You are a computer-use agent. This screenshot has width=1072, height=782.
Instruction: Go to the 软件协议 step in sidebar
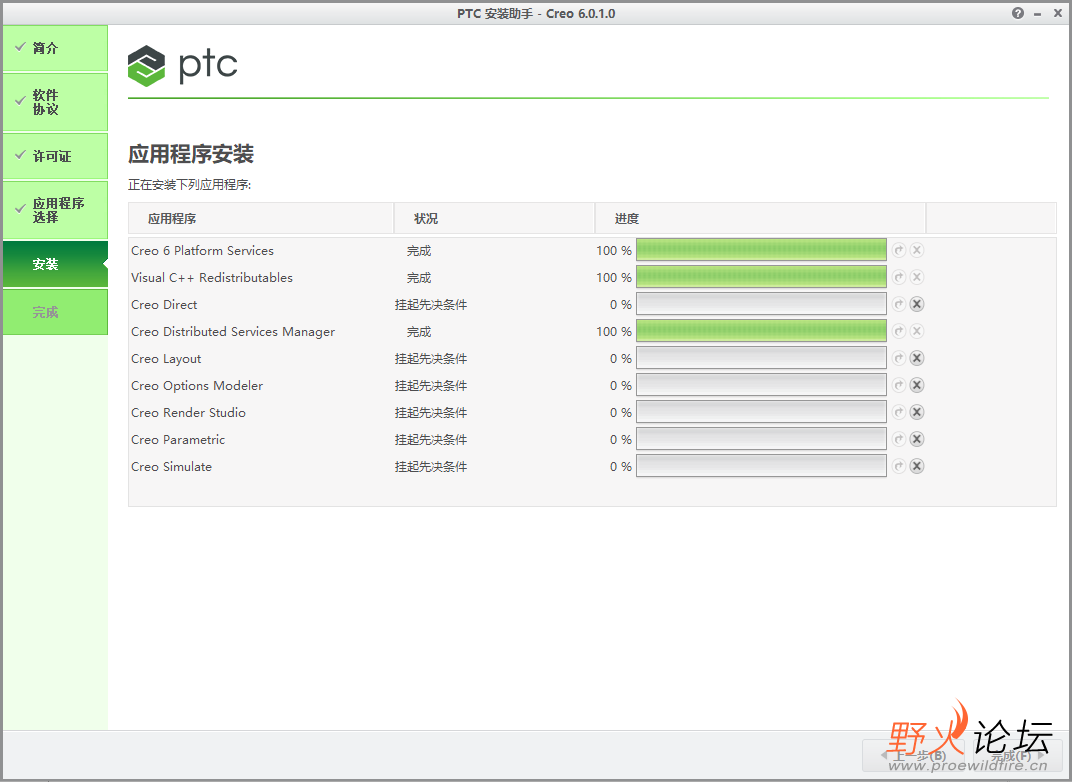coord(55,102)
